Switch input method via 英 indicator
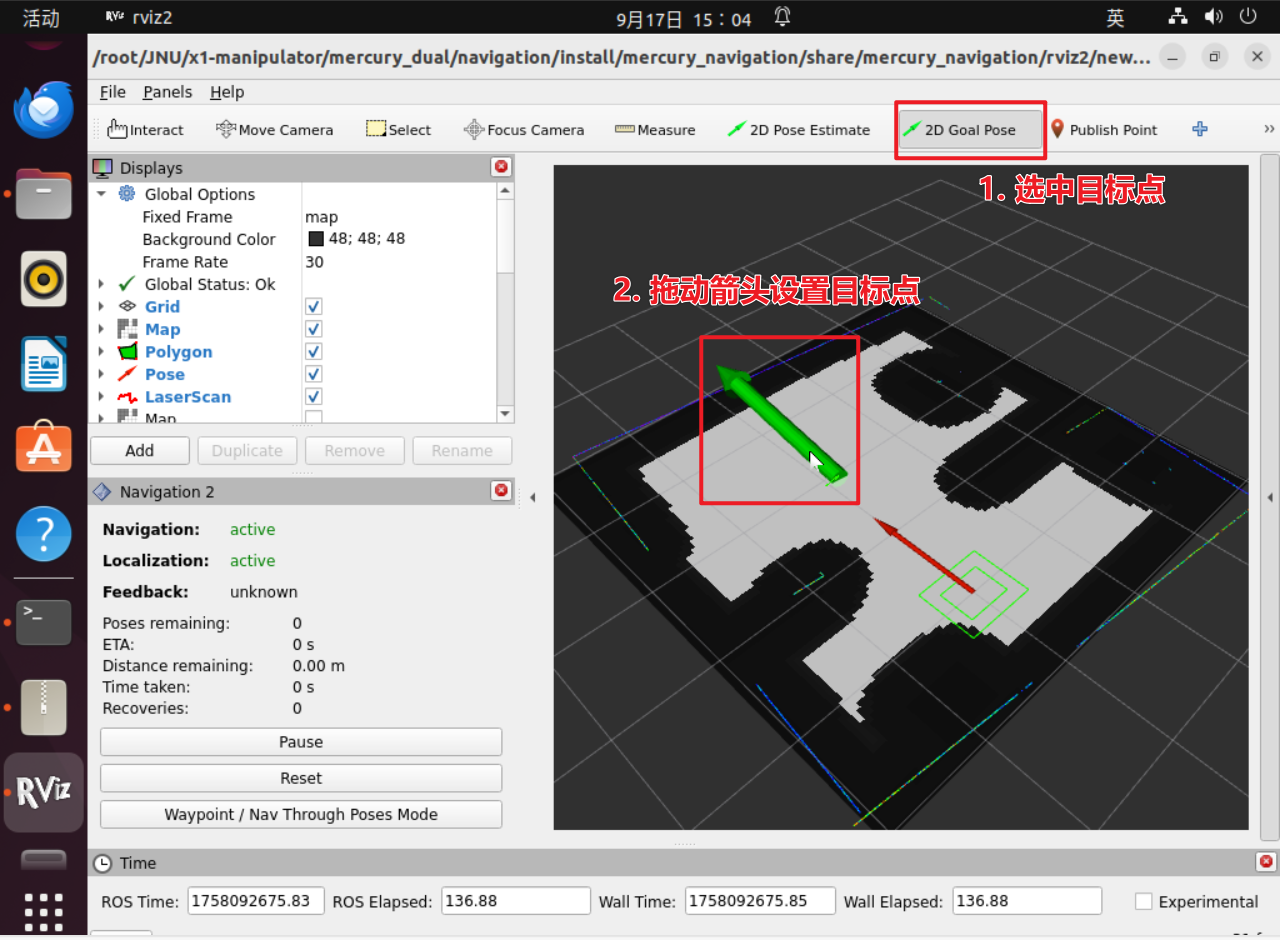 (1115, 18)
